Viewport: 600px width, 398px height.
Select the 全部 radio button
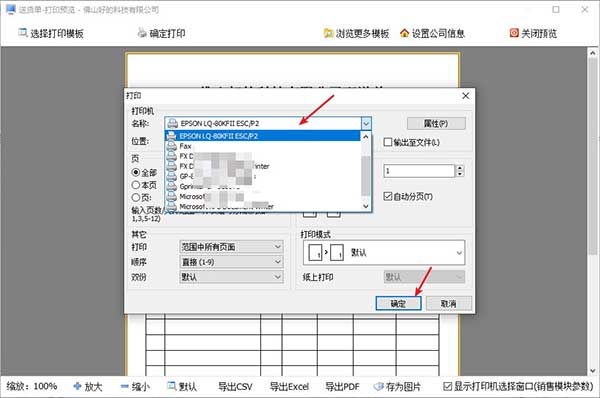point(135,173)
